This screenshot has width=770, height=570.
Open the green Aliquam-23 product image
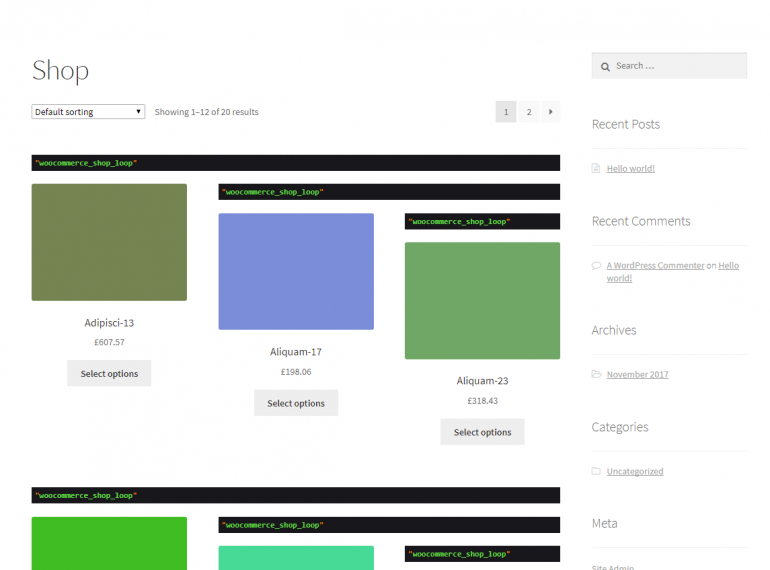482,300
